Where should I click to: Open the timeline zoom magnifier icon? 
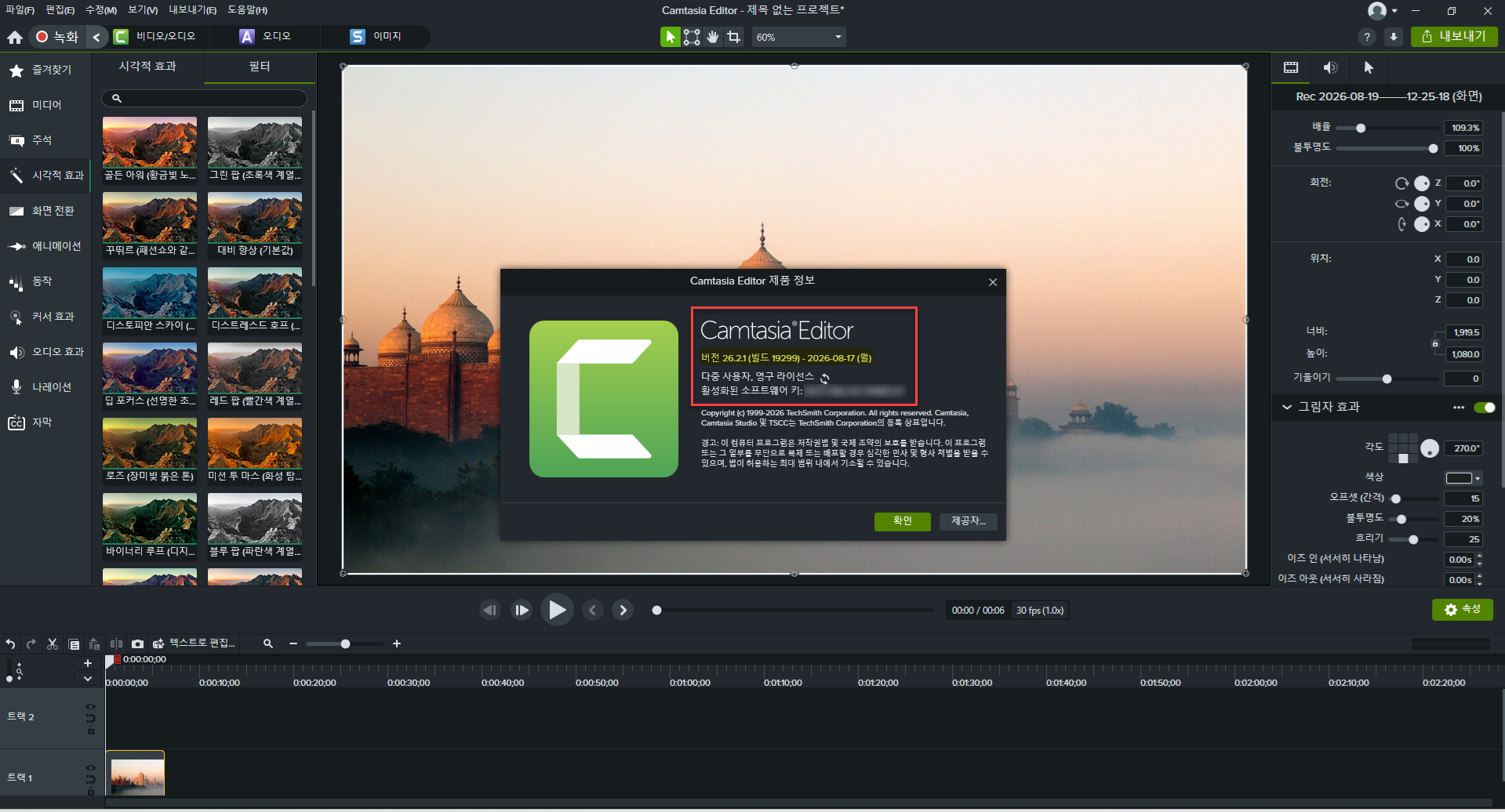click(268, 643)
